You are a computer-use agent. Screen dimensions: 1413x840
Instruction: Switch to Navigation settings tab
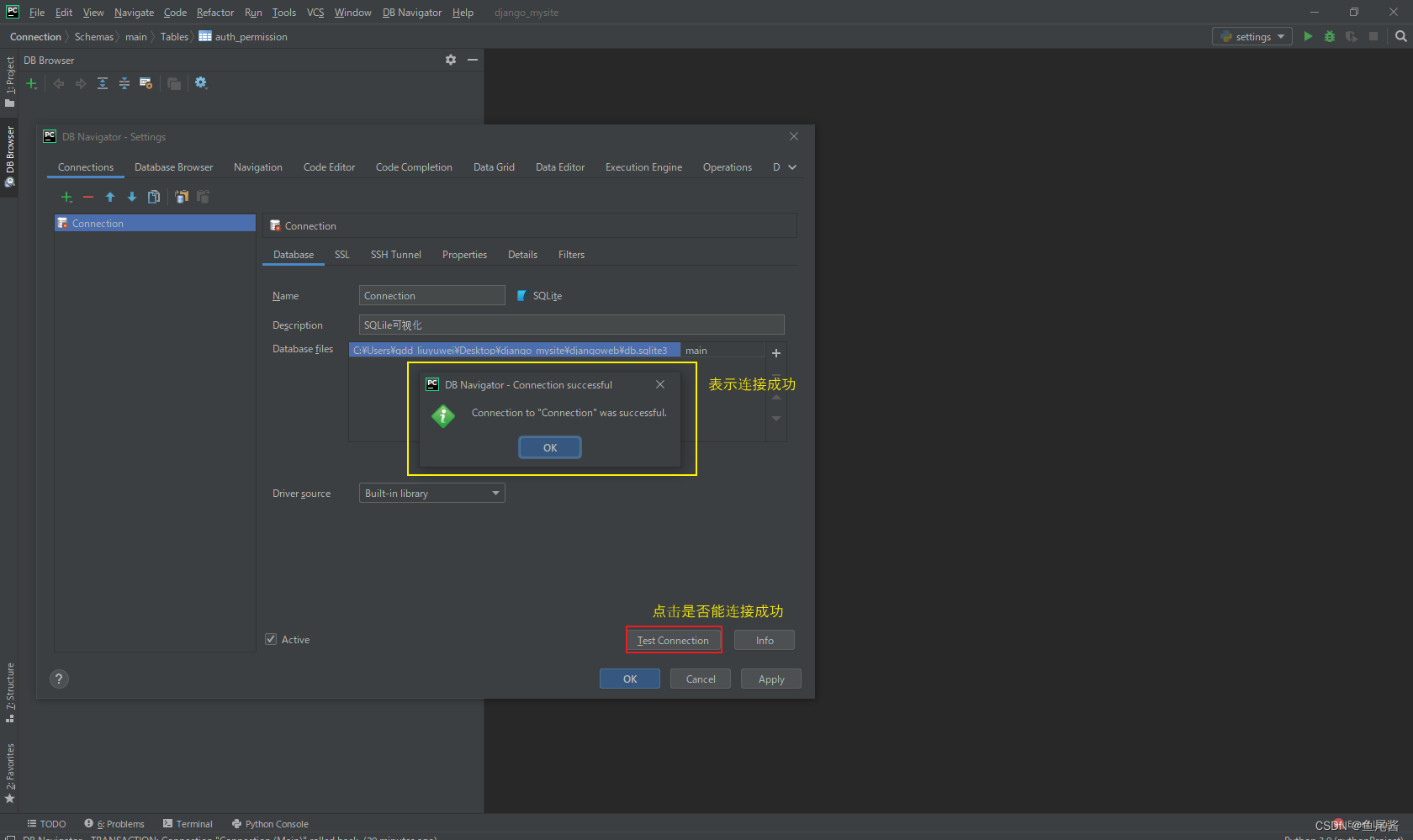(x=258, y=167)
